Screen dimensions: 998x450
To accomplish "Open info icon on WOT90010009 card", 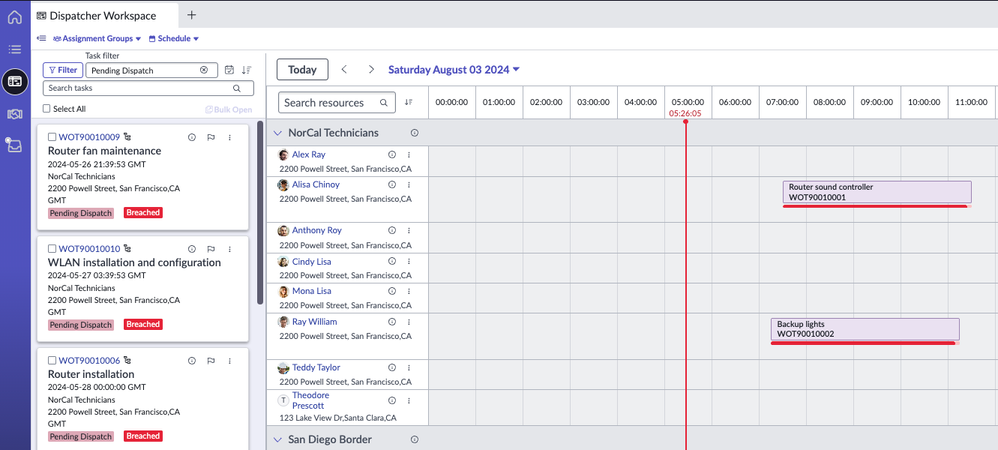I will [192, 137].
